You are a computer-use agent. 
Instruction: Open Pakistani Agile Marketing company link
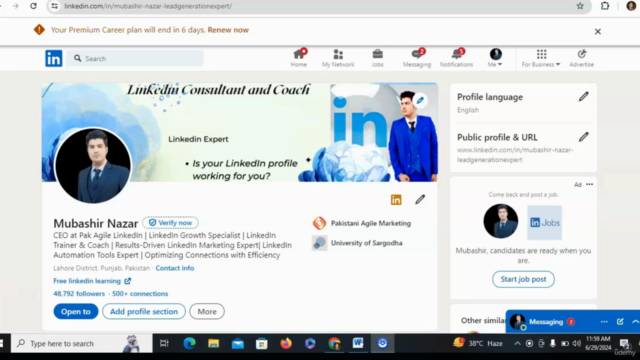[362, 223]
